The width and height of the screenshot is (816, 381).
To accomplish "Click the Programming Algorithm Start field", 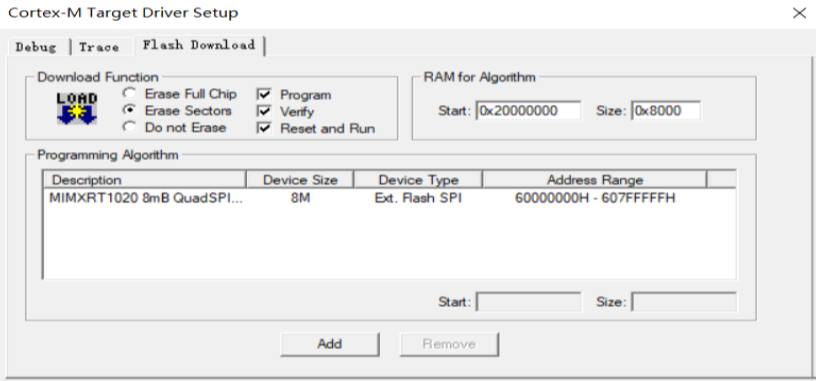I will (x=529, y=302).
